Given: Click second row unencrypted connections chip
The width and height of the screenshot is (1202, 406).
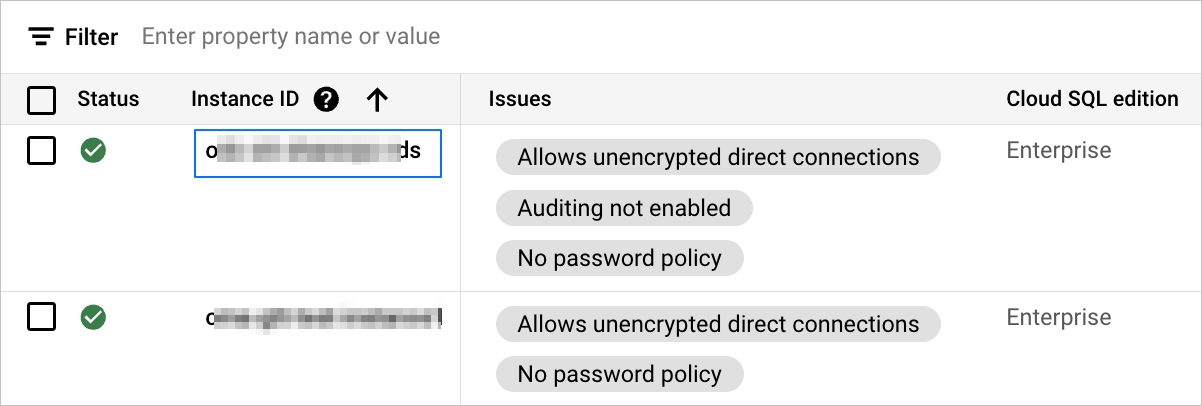Looking at the screenshot, I should tap(718, 324).
